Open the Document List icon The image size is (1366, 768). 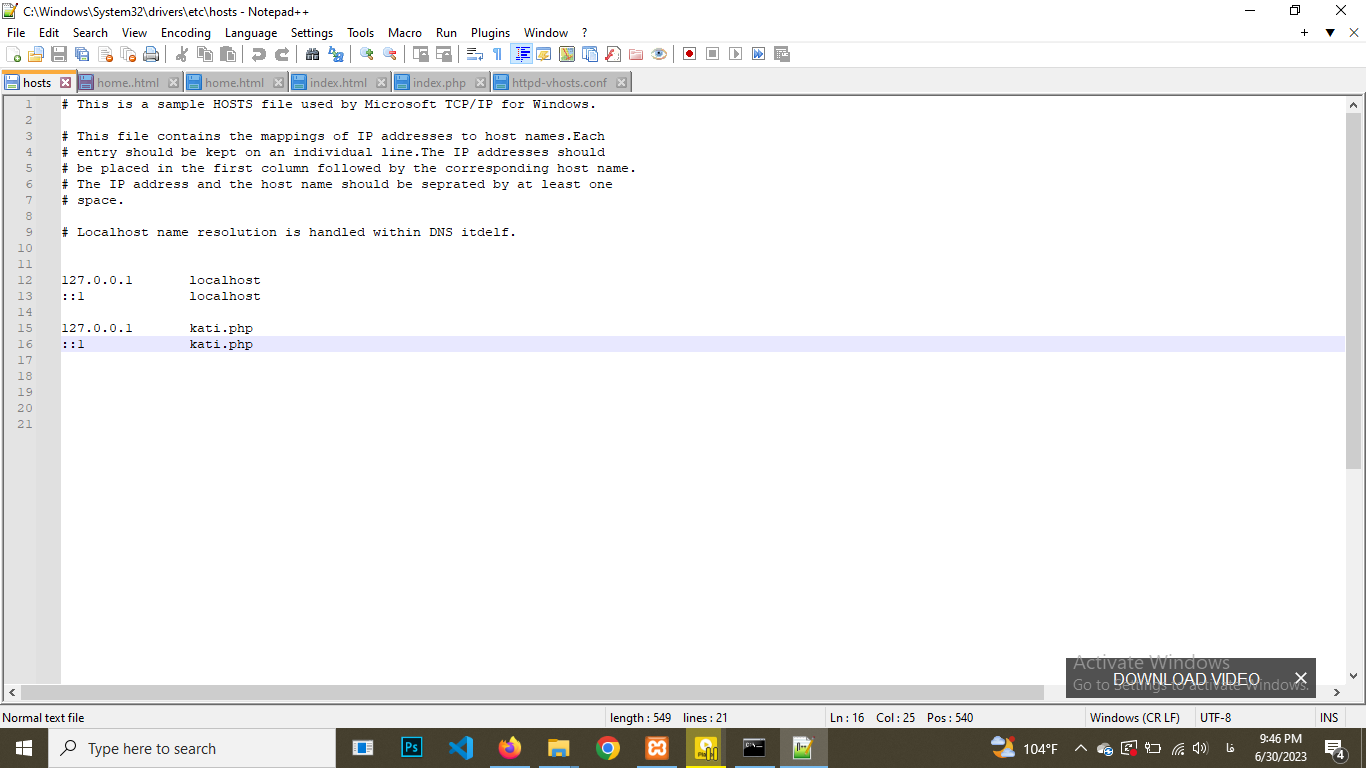[590, 54]
